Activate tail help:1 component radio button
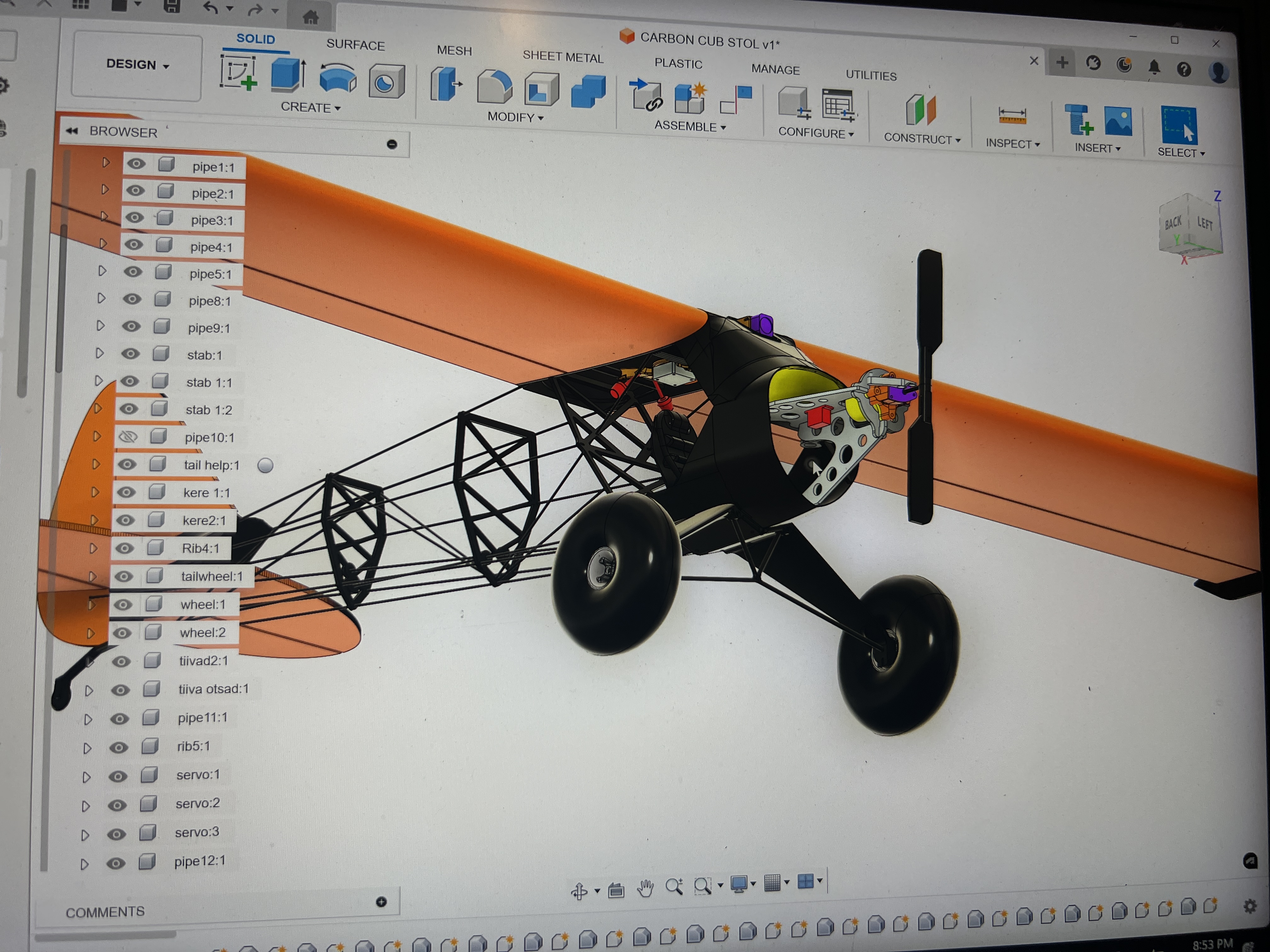This screenshot has width=1270, height=952. click(265, 465)
